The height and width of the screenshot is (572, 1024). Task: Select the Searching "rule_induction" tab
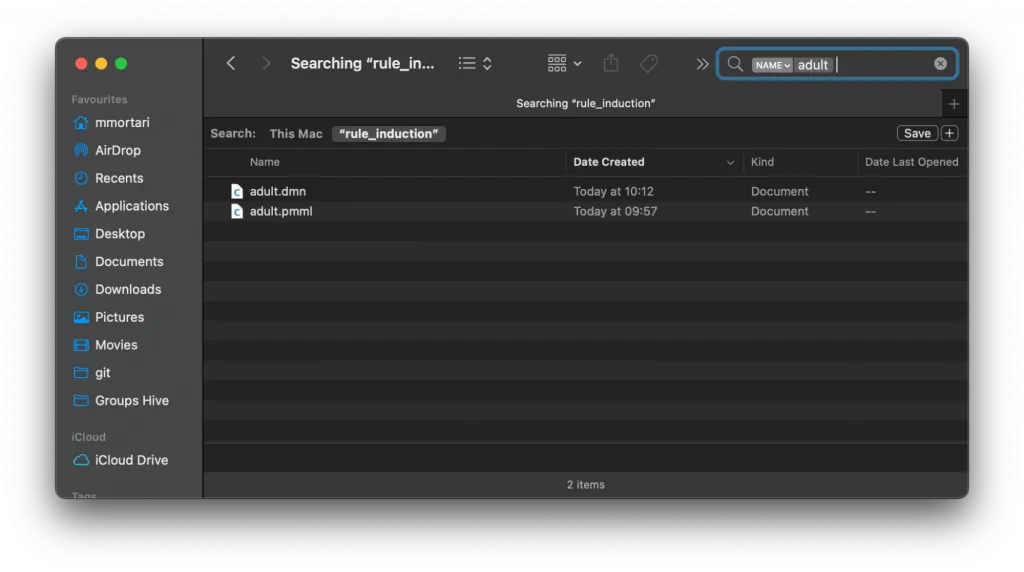pos(585,103)
